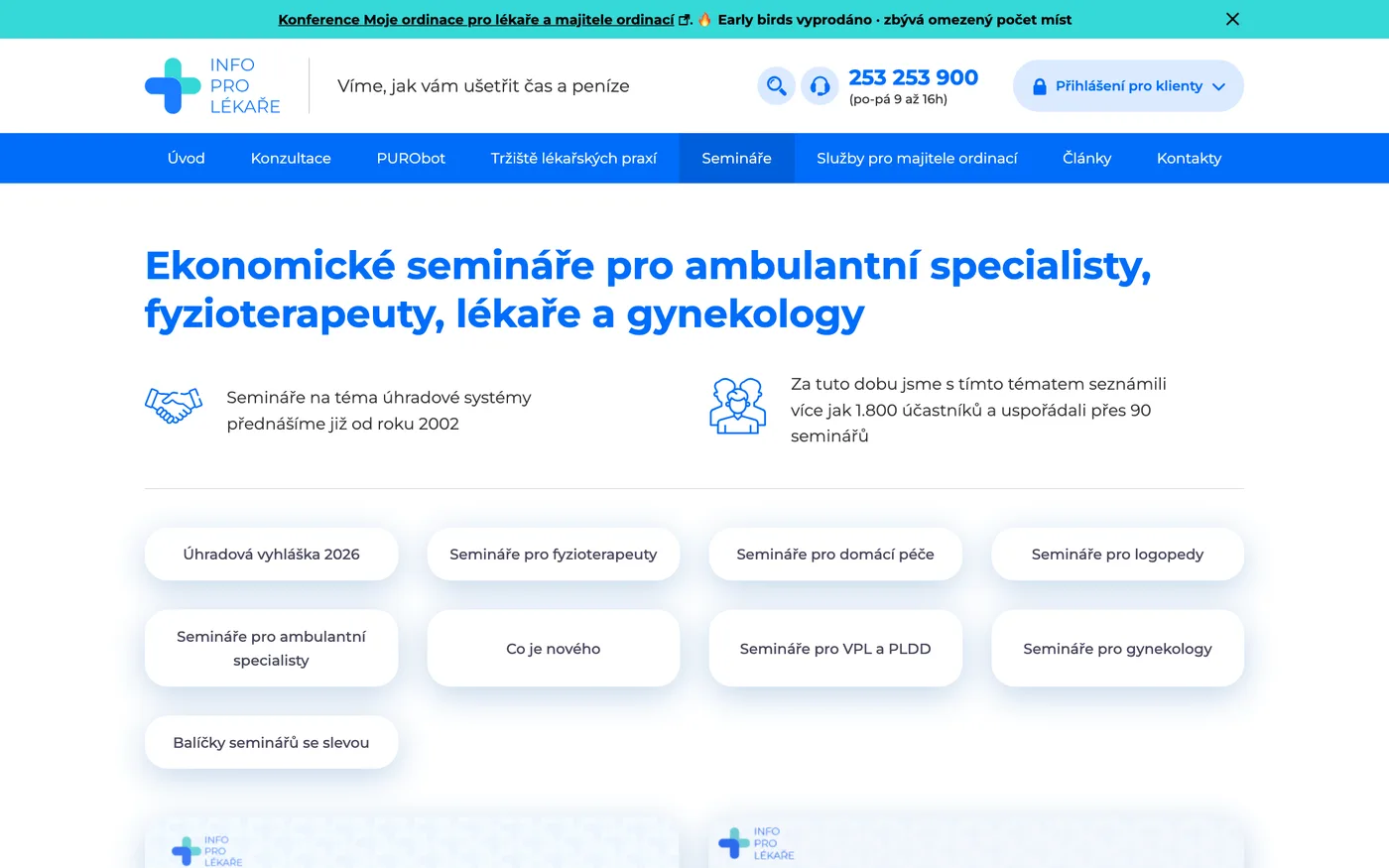Open the Kontakty menu item
Image resolution: width=1389 pixels, height=868 pixels.
1189,158
